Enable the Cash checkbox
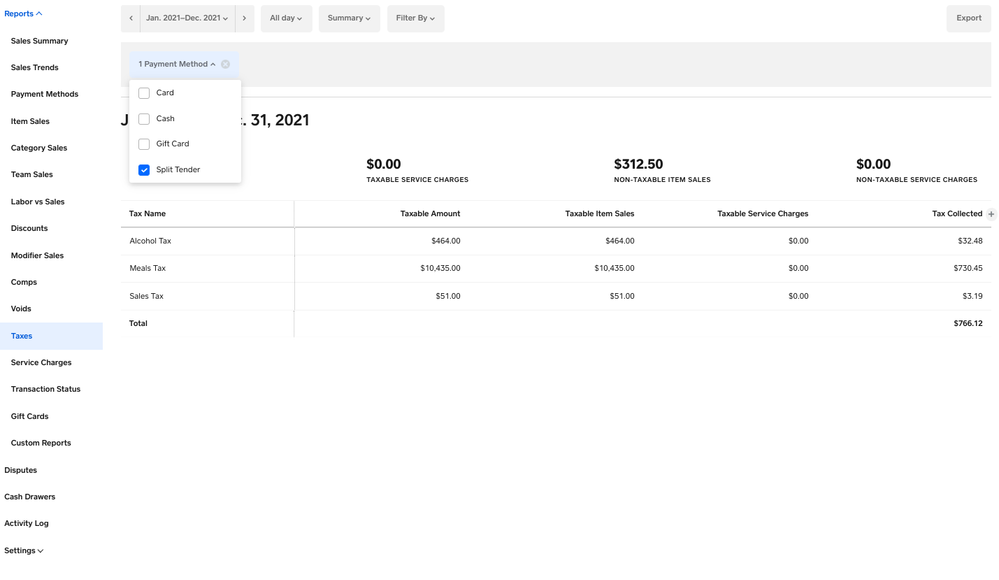The image size is (999, 580). tap(144, 119)
